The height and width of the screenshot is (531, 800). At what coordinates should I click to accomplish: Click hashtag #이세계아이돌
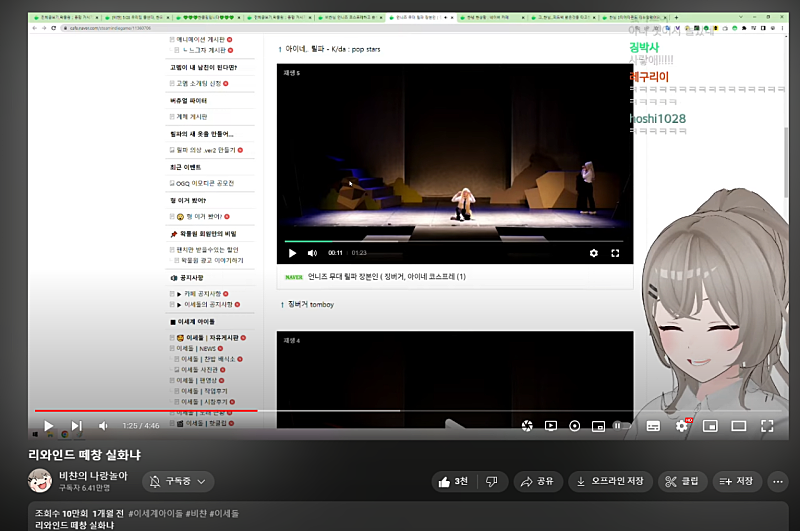click(x=155, y=513)
